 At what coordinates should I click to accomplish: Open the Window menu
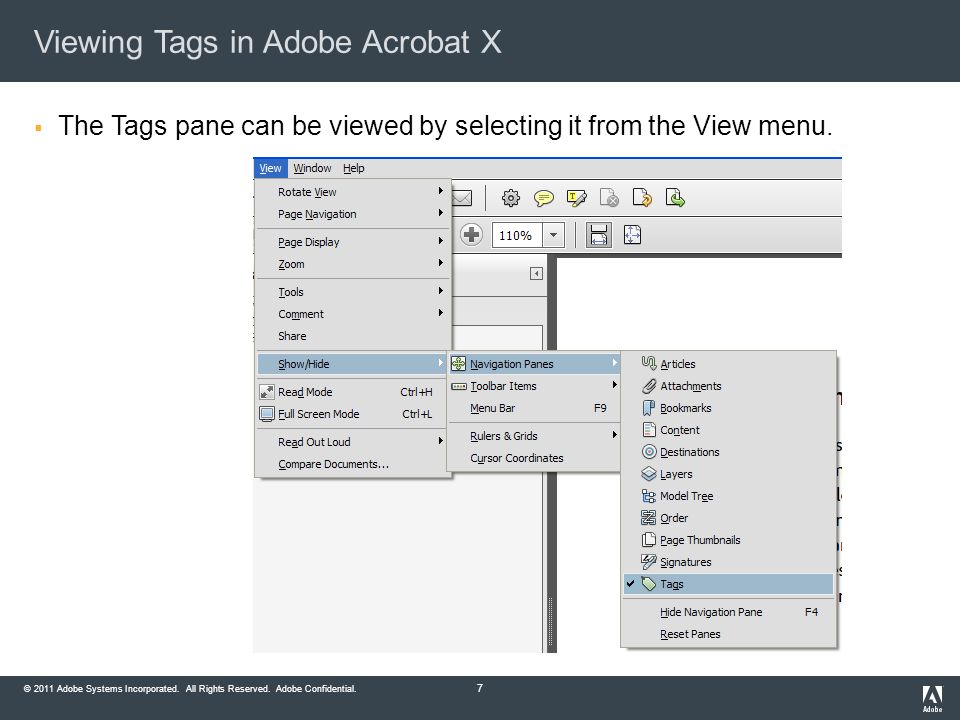(312, 168)
